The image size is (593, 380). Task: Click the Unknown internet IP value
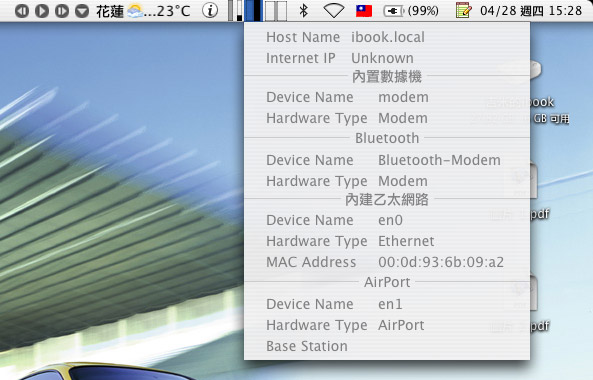pyautogui.click(x=382, y=58)
